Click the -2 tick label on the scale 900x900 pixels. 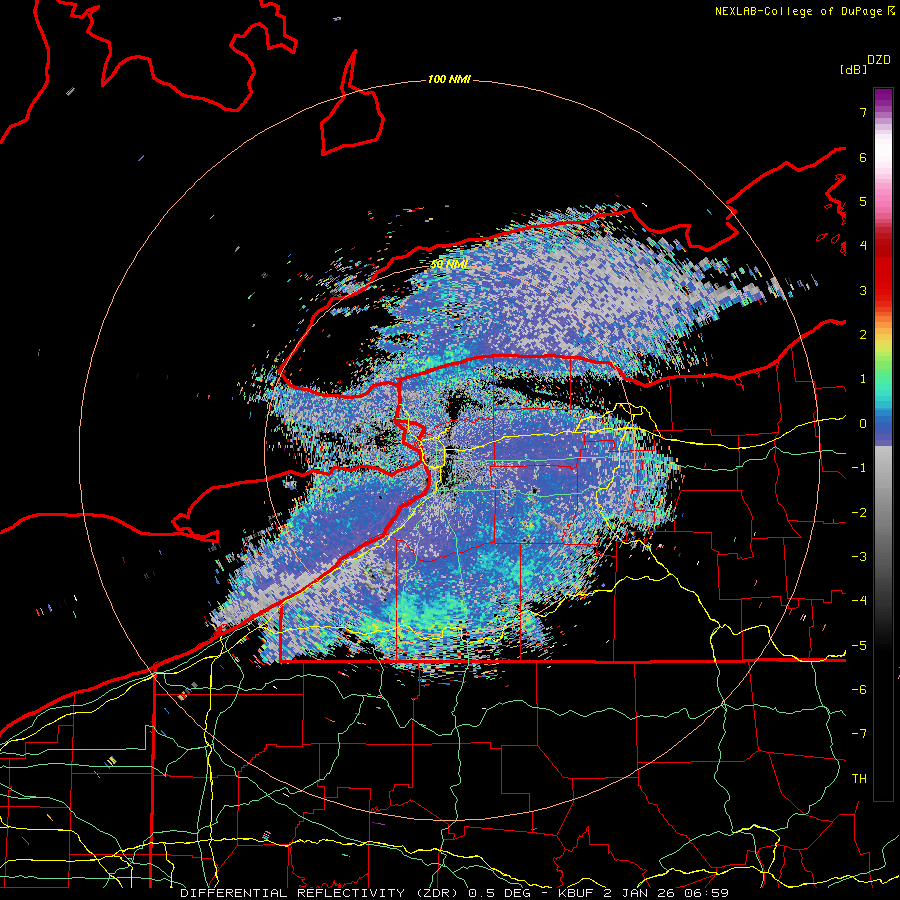(x=859, y=513)
